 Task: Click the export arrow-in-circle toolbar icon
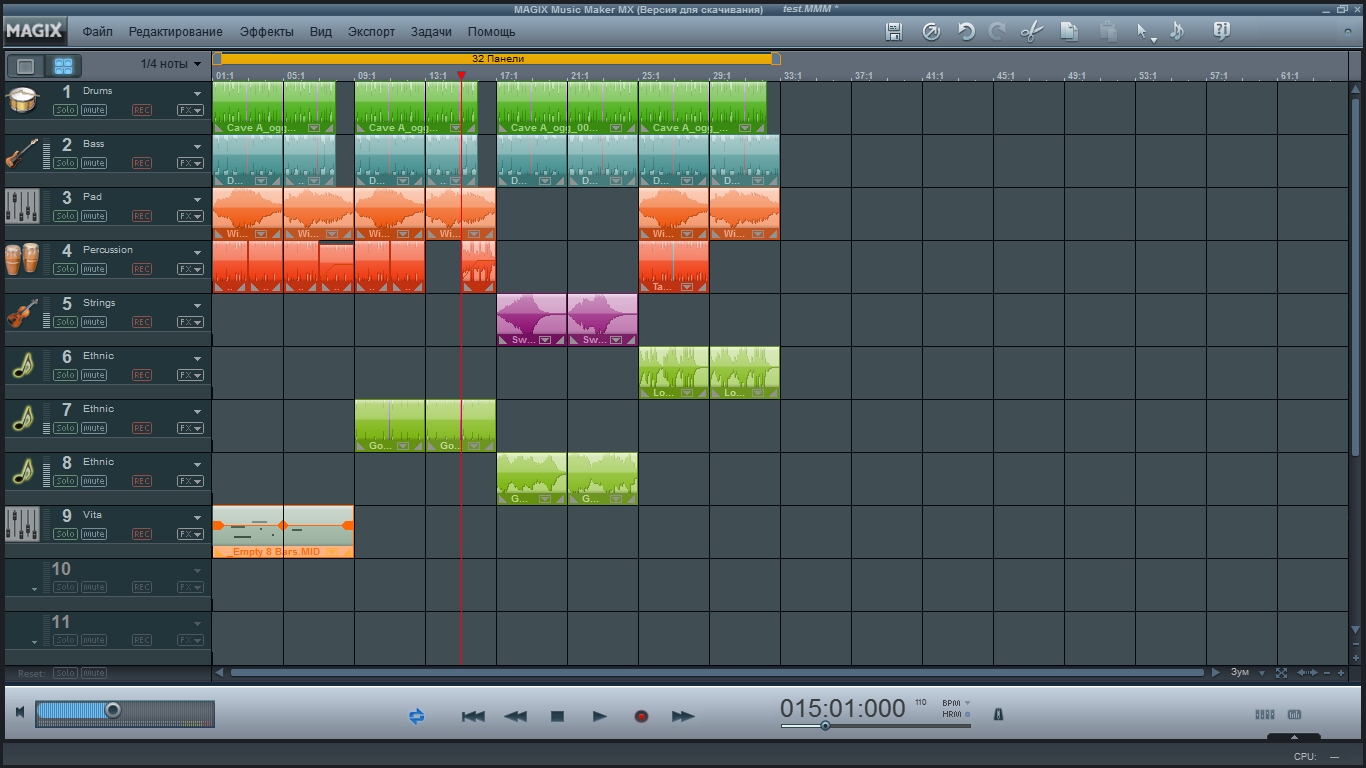(931, 32)
